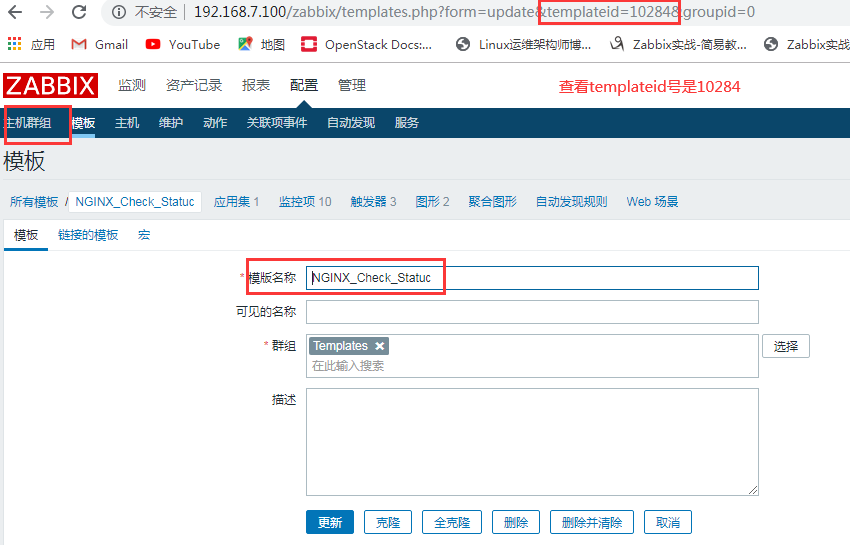850x545 pixels.
Task: Click the 删除并清除 button
Action: (x=591, y=522)
